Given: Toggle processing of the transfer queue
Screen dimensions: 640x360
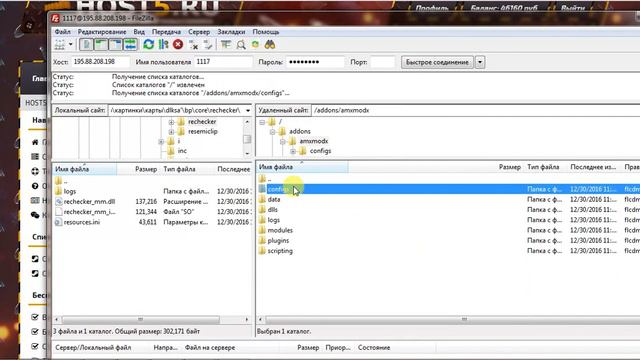Looking at the screenshot, I should point(164,44).
